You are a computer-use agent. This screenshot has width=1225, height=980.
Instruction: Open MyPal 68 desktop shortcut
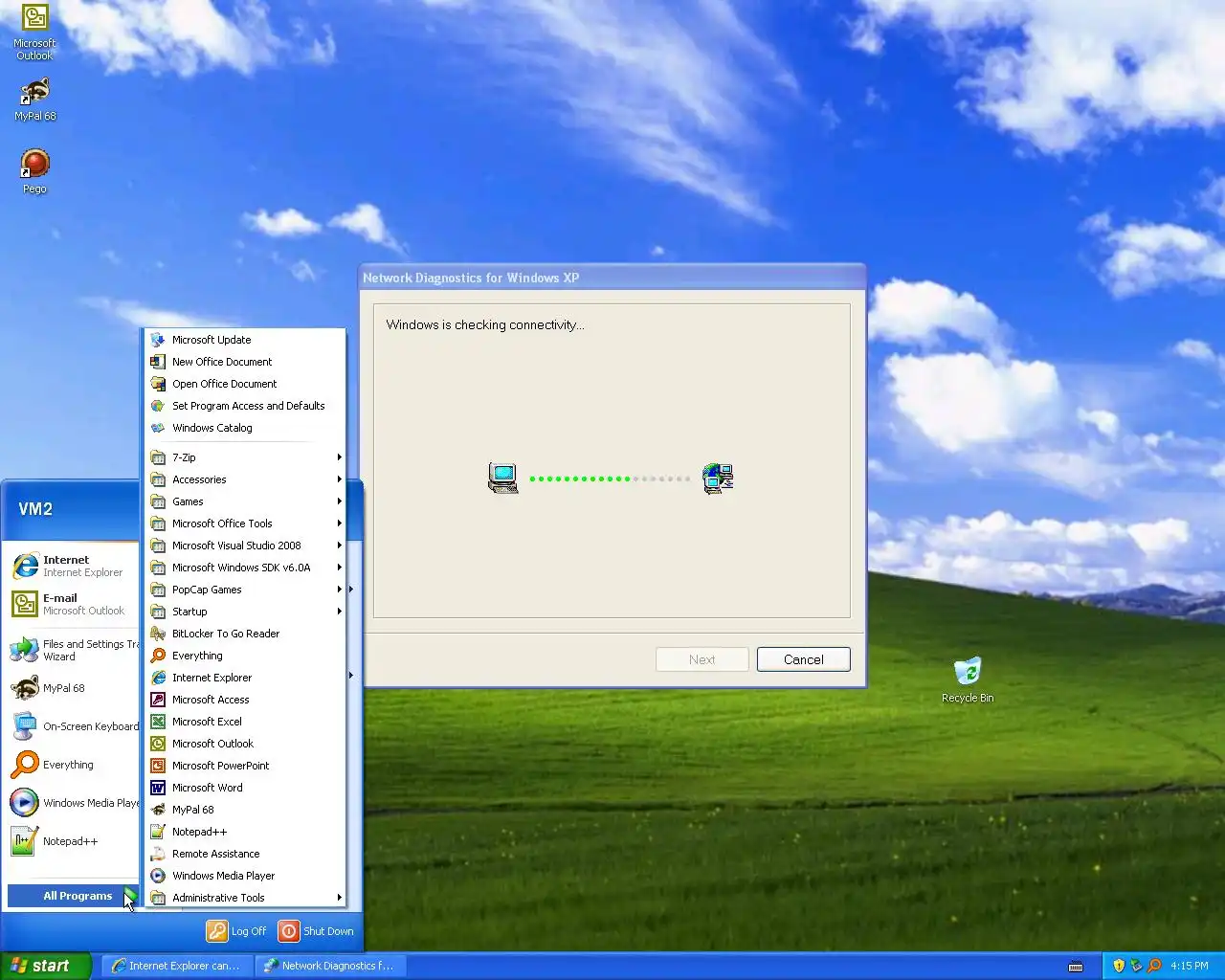click(35, 100)
